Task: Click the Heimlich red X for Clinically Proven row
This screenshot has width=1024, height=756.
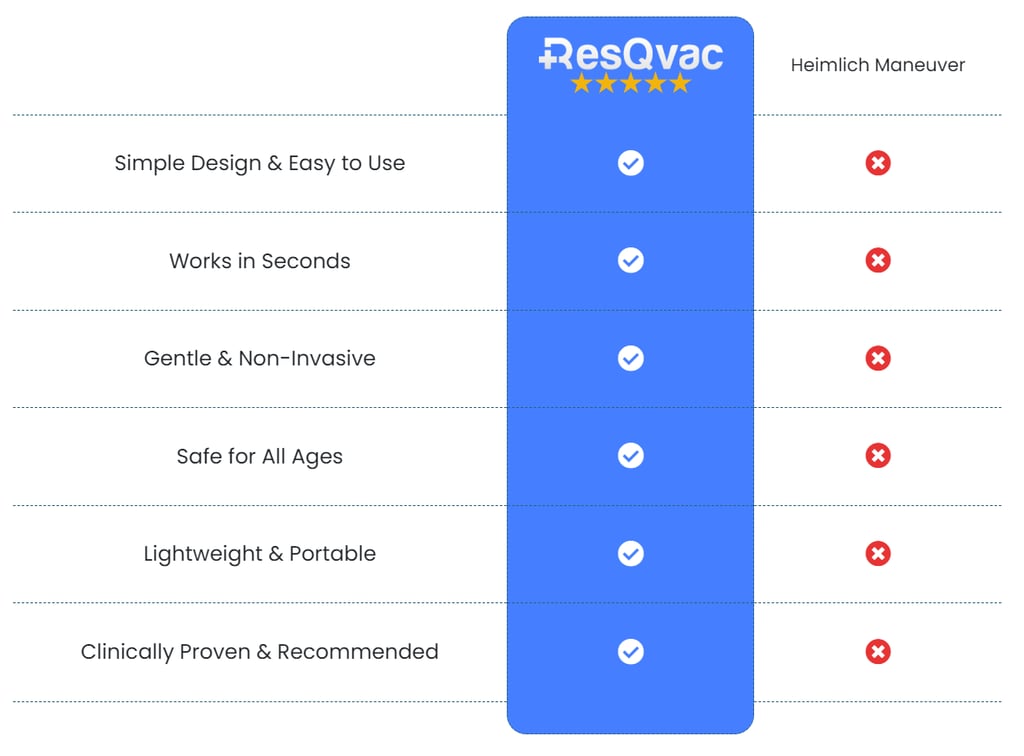Action: (x=878, y=652)
